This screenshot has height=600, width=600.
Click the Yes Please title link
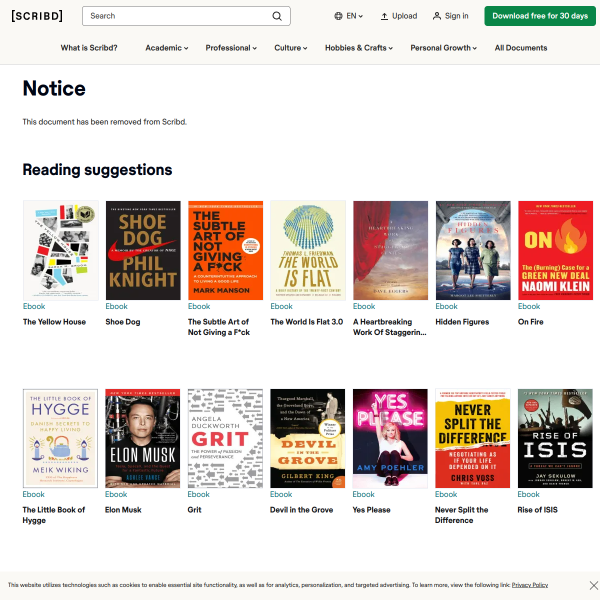click(x=372, y=510)
